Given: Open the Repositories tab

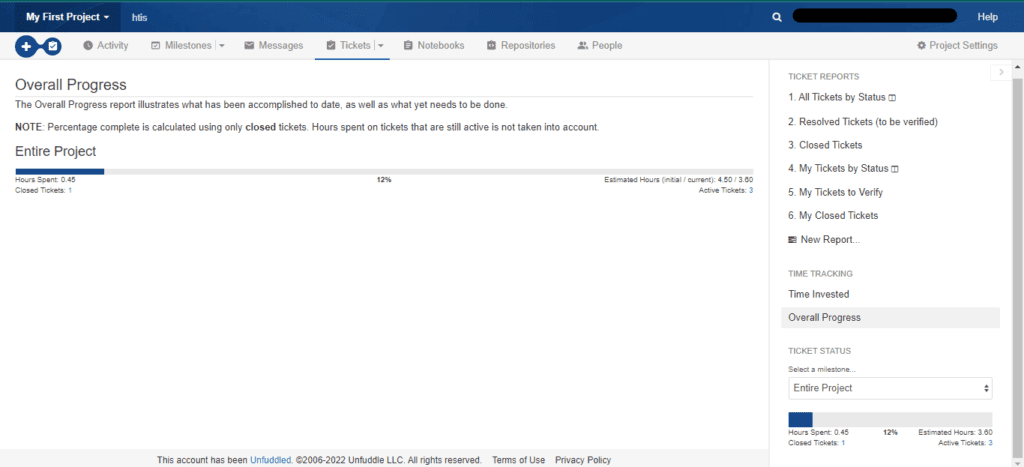Looking at the screenshot, I should (x=521, y=46).
